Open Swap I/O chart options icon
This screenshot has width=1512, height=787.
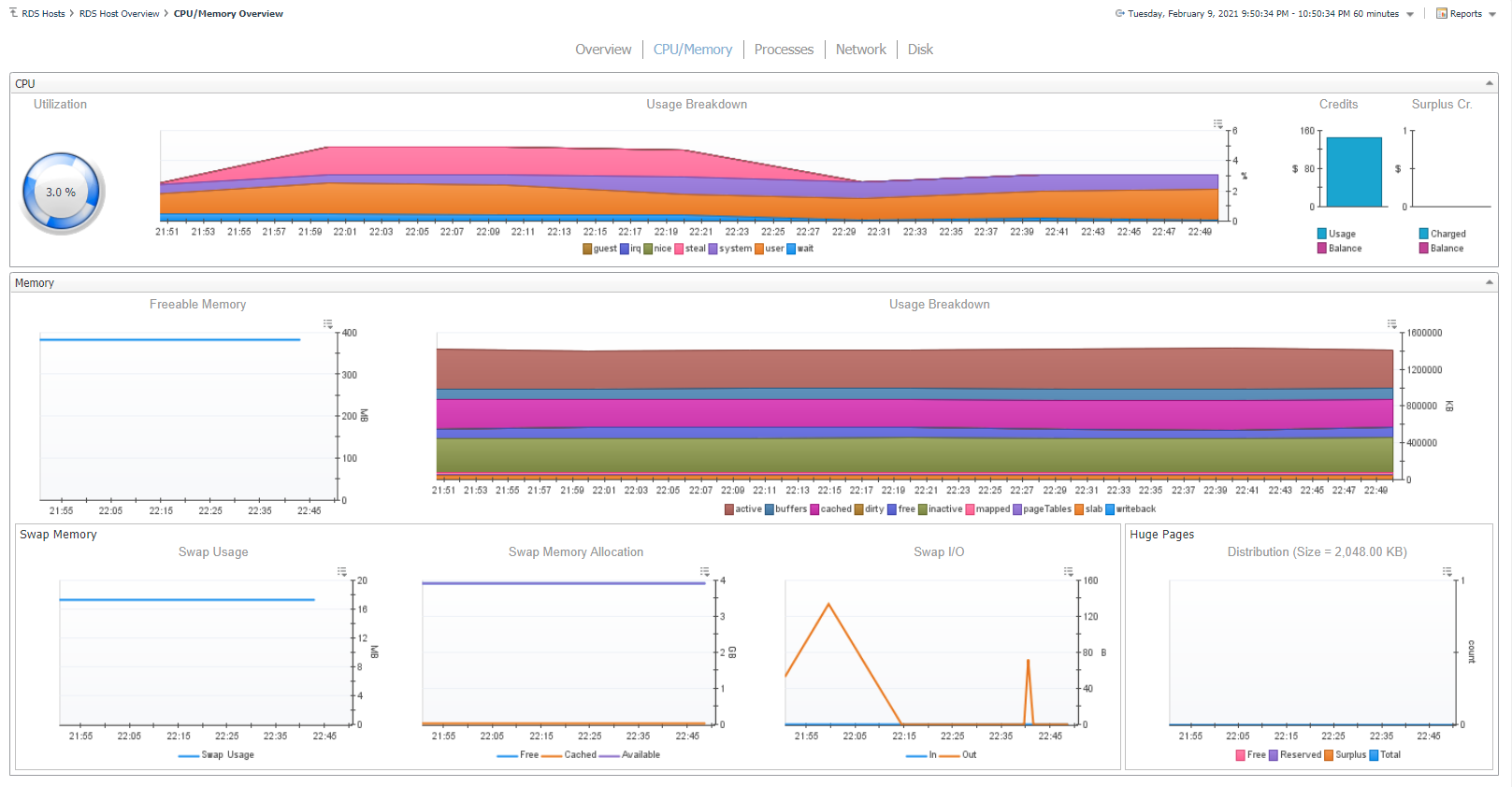tap(1068, 571)
